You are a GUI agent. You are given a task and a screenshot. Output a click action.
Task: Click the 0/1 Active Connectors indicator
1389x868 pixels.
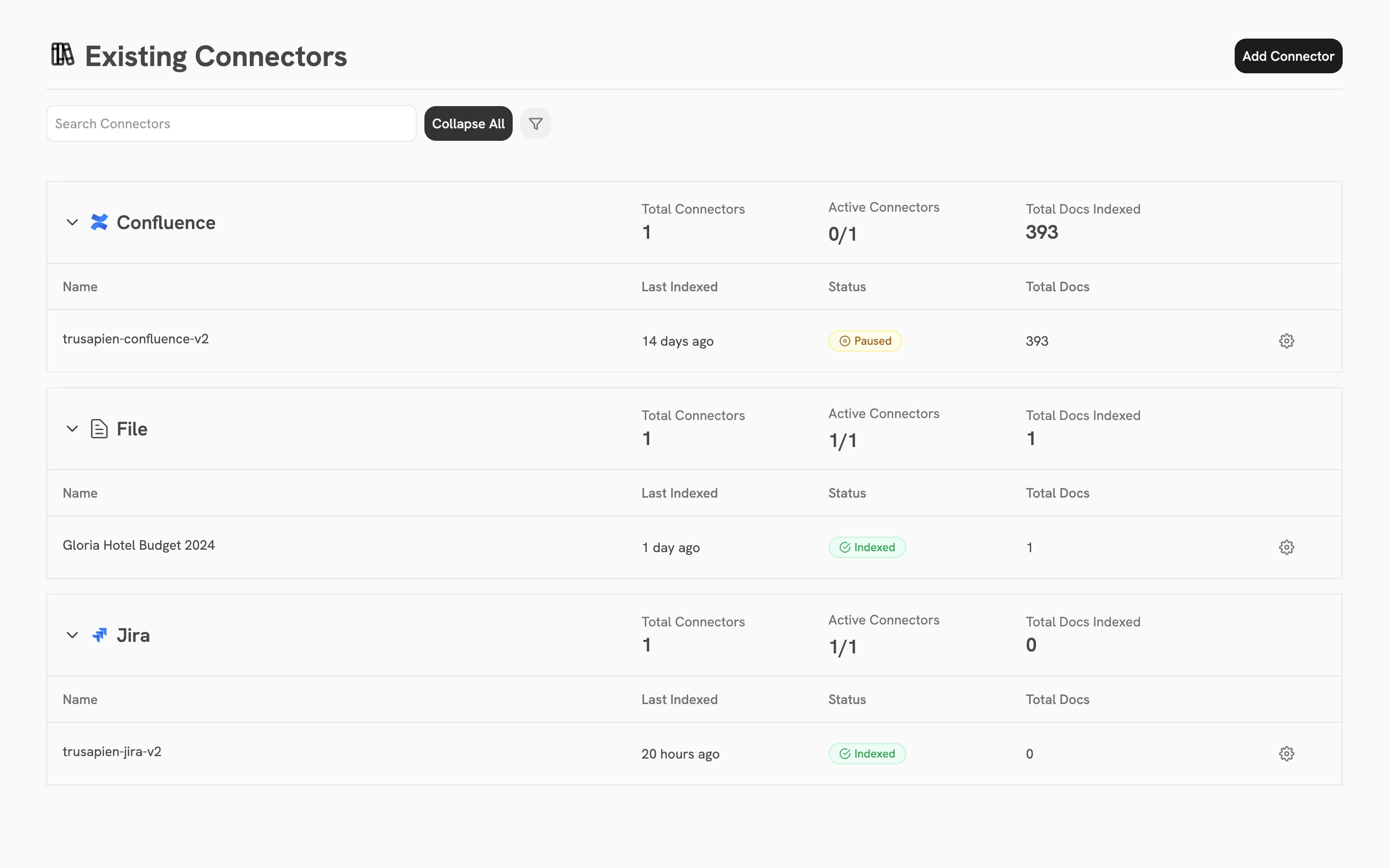(x=842, y=233)
